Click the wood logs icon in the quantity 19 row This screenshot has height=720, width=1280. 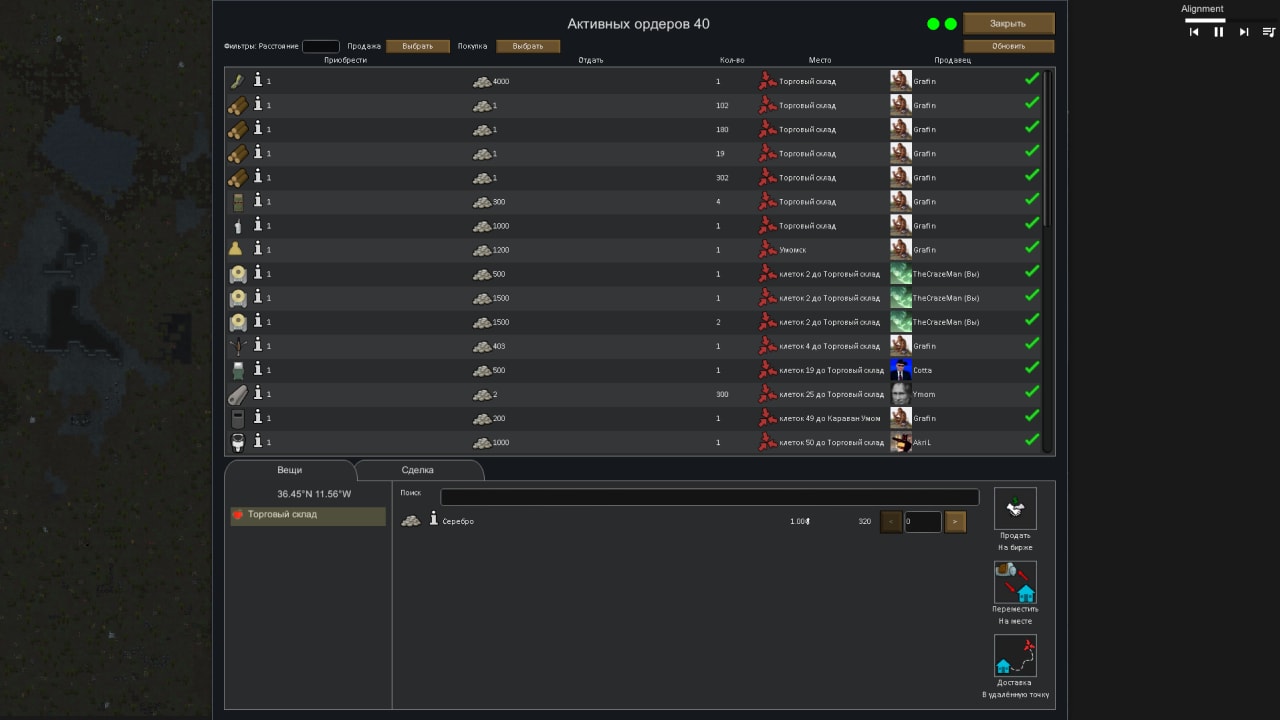237,153
